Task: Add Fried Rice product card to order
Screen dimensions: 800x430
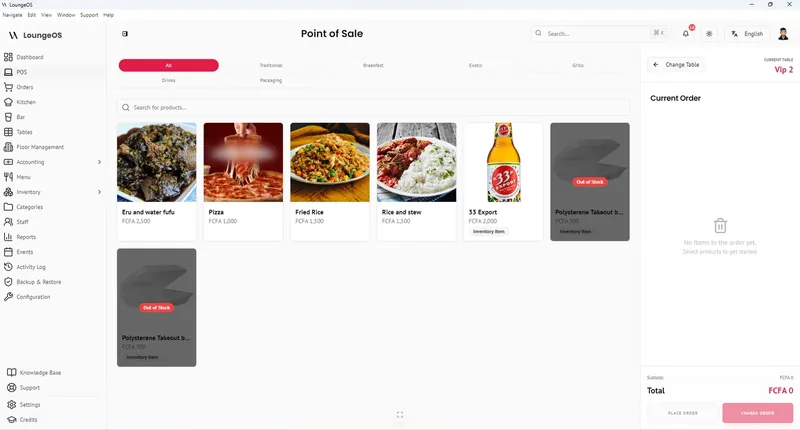Action: [330, 182]
